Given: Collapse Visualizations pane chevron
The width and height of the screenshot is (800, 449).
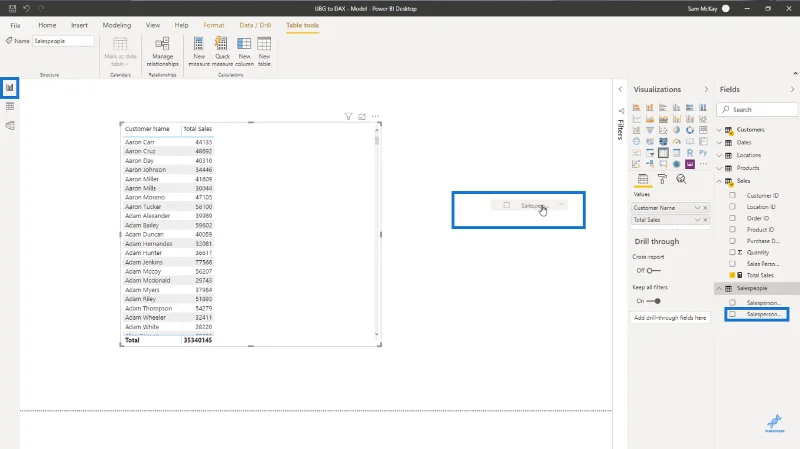Looking at the screenshot, I should (x=706, y=89).
